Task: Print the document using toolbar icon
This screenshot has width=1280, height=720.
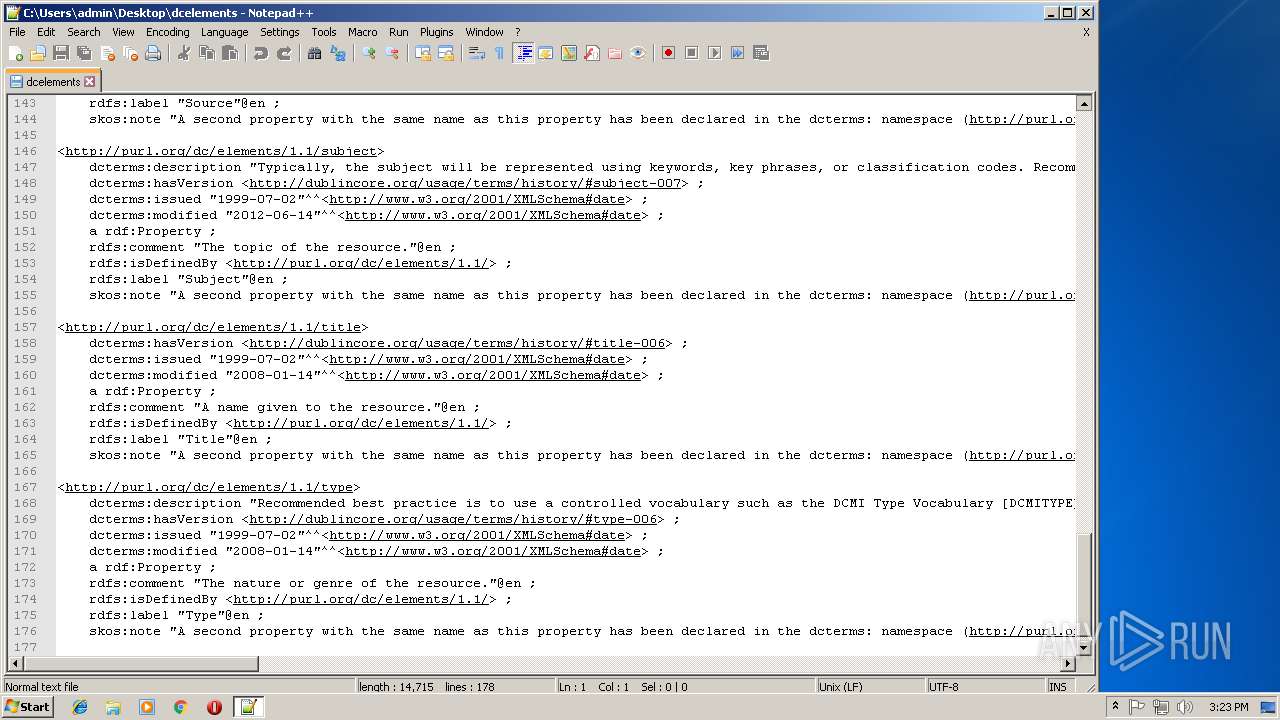Action: [153, 53]
